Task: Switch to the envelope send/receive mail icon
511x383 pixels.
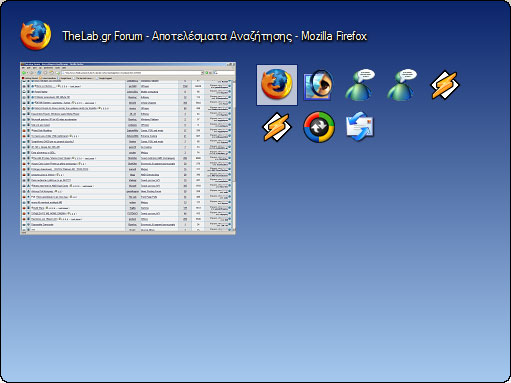Action: point(360,127)
